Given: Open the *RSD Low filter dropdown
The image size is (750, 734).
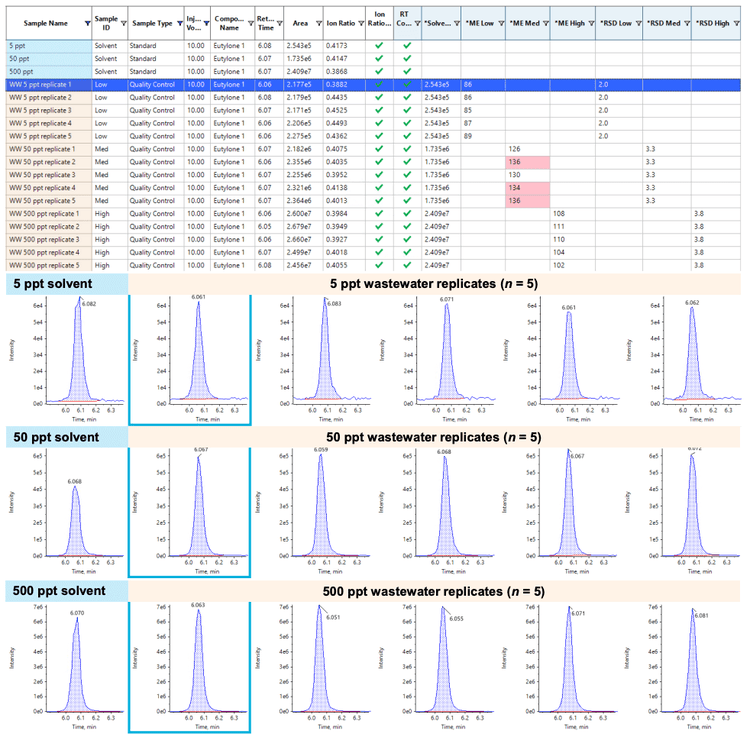Looking at the screenshot, I should click(637, 21).
